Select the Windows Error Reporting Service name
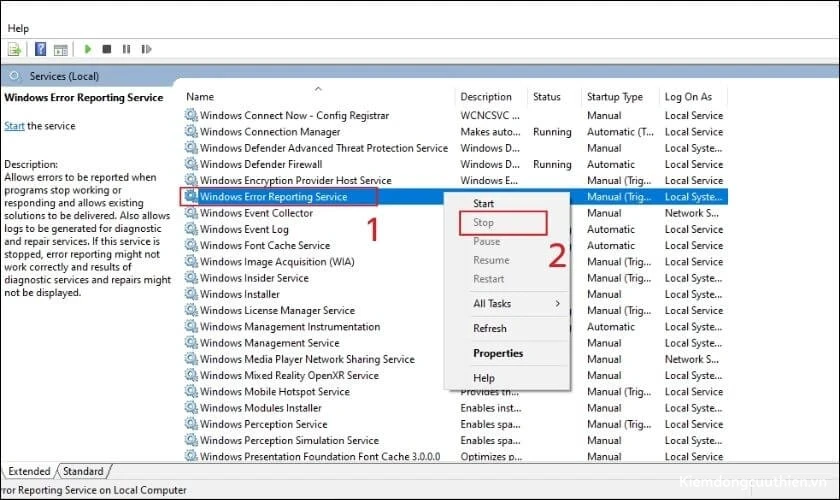Viewport: 840px width, 500px height. point(274,197)
